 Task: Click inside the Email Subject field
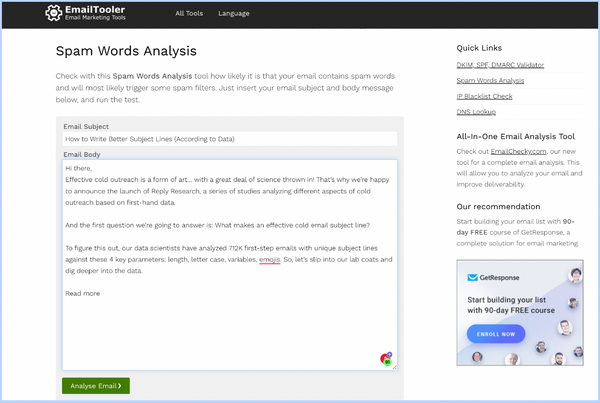coord(229,139)
